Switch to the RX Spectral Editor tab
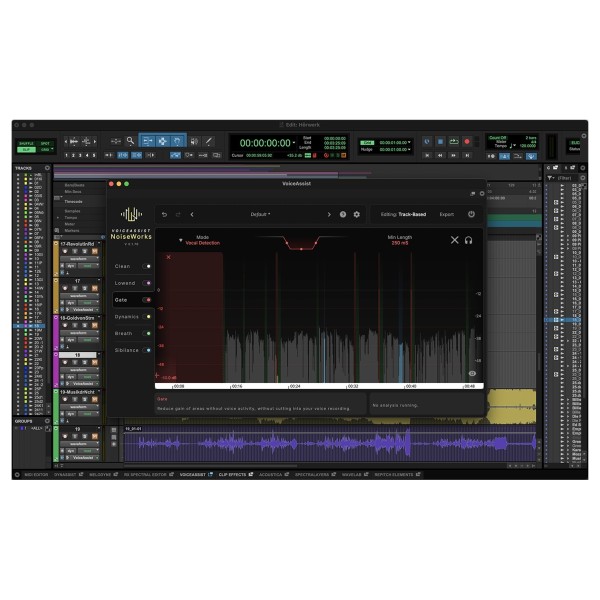This screenshot has height=600, width=600. tap(148, 474)
